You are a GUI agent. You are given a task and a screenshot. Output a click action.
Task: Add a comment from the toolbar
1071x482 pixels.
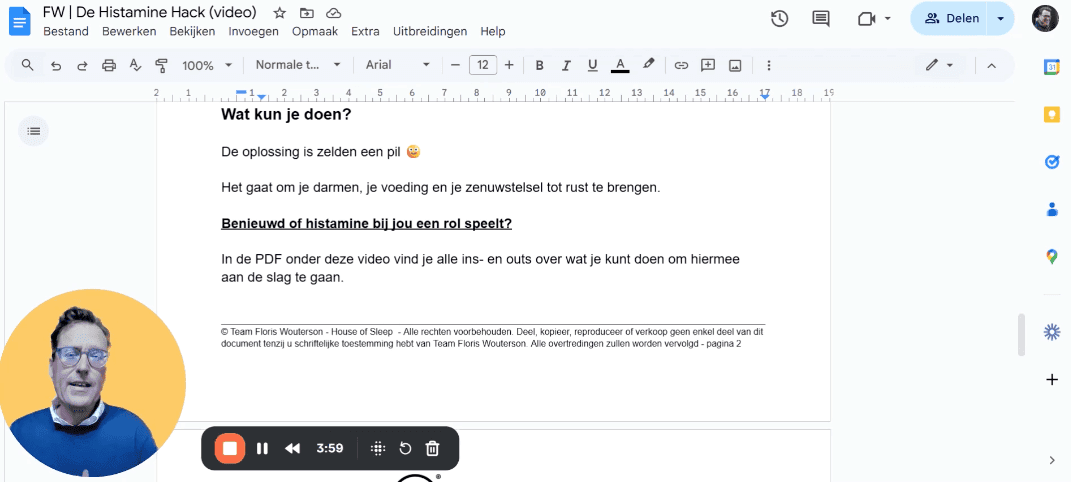point(708,66)
